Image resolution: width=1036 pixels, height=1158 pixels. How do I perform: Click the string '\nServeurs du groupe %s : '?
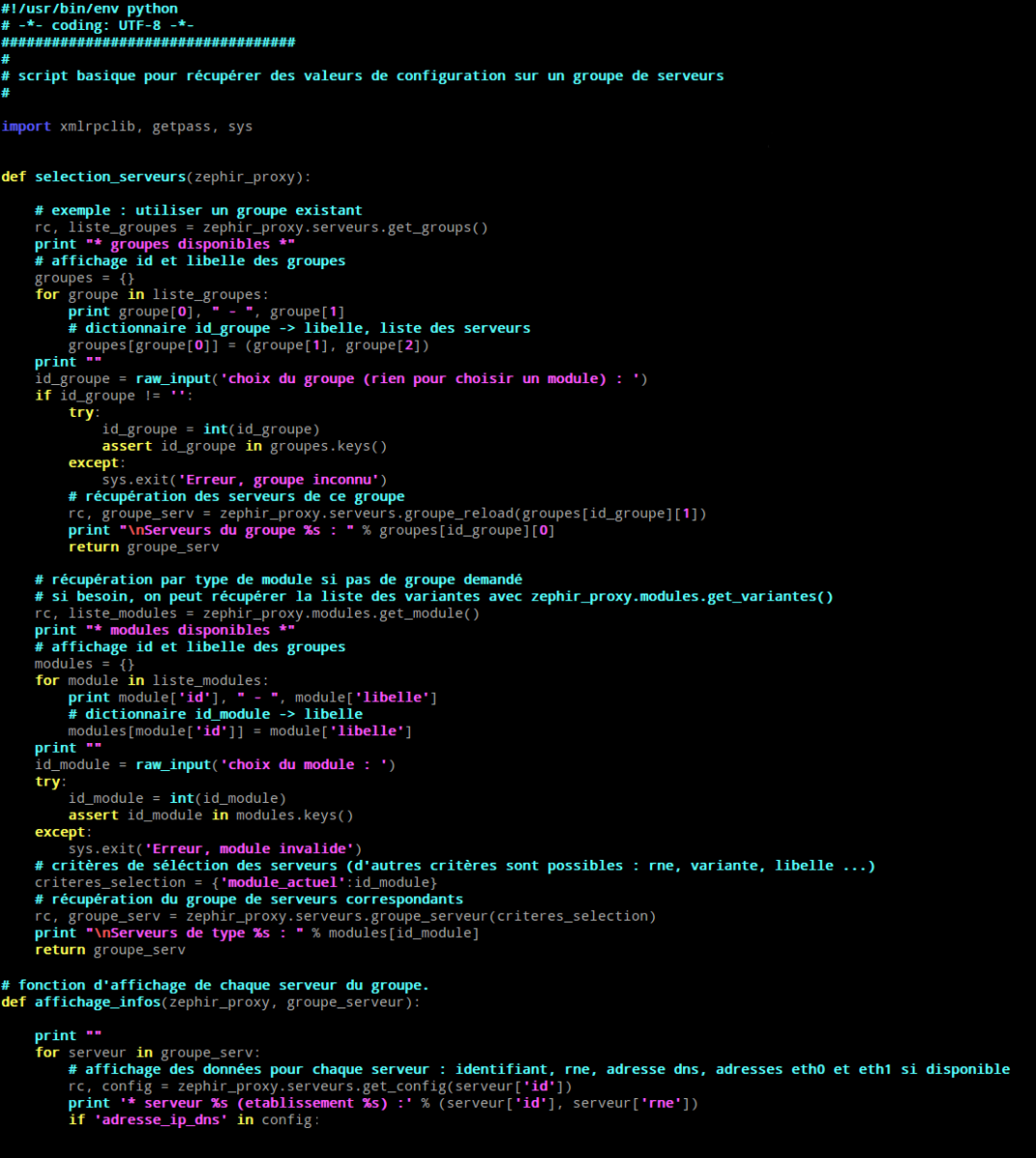[x=236, y=530]
